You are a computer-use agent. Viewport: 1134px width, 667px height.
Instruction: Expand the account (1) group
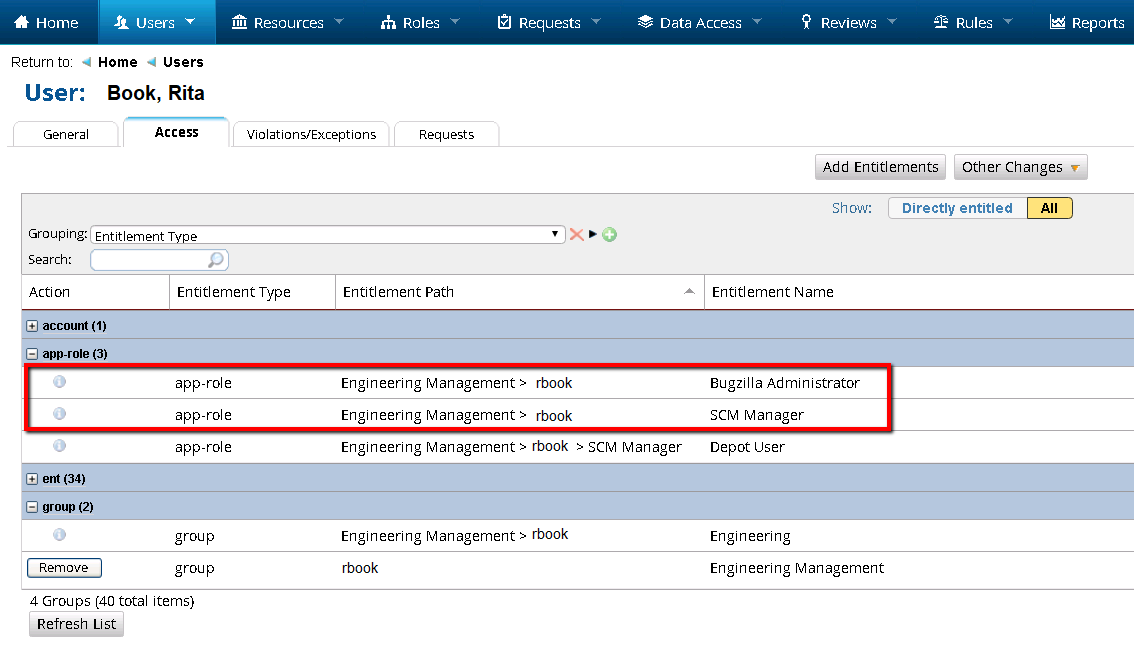click(32, 326)
